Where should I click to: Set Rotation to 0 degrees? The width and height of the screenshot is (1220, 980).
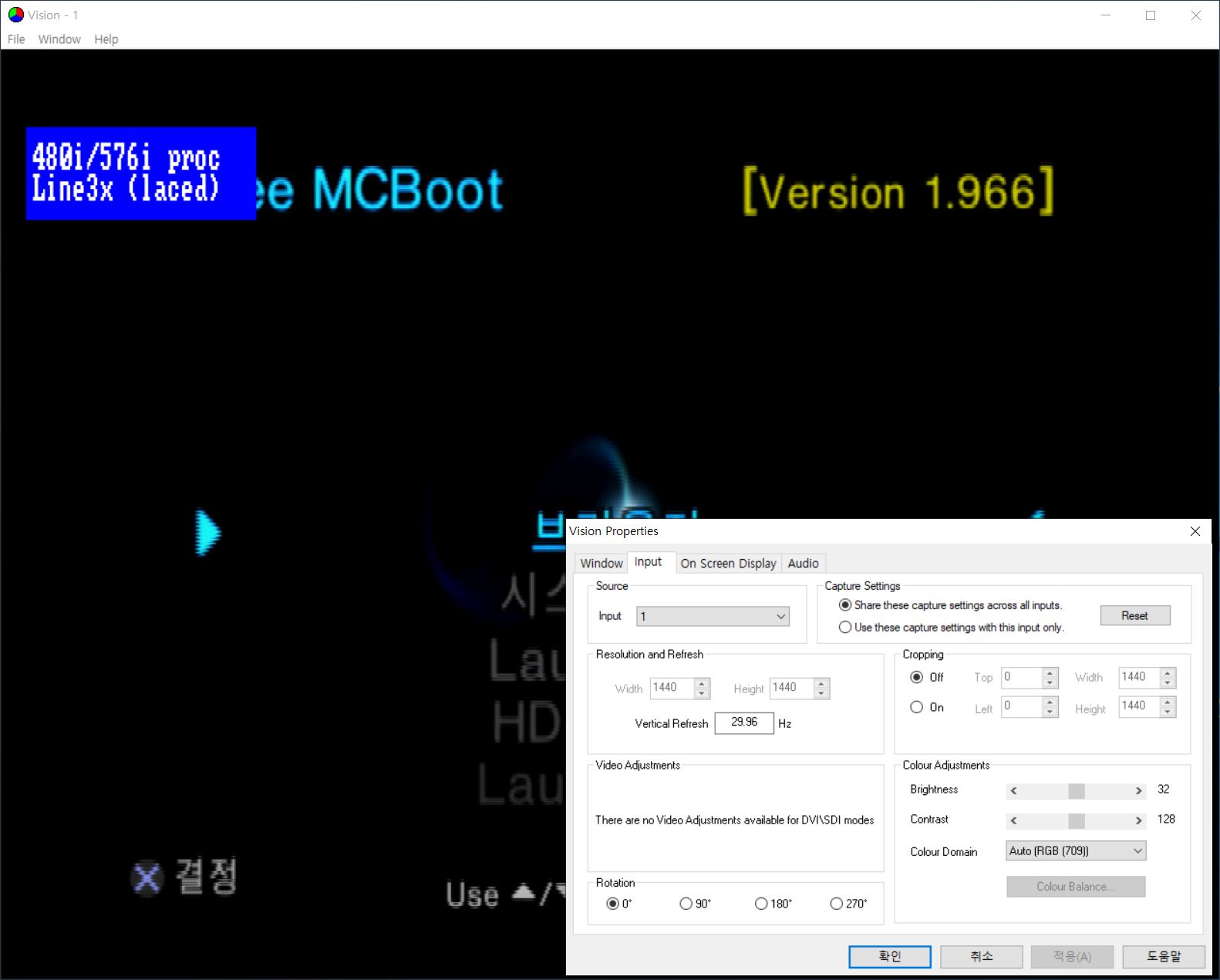pos(612,904)
